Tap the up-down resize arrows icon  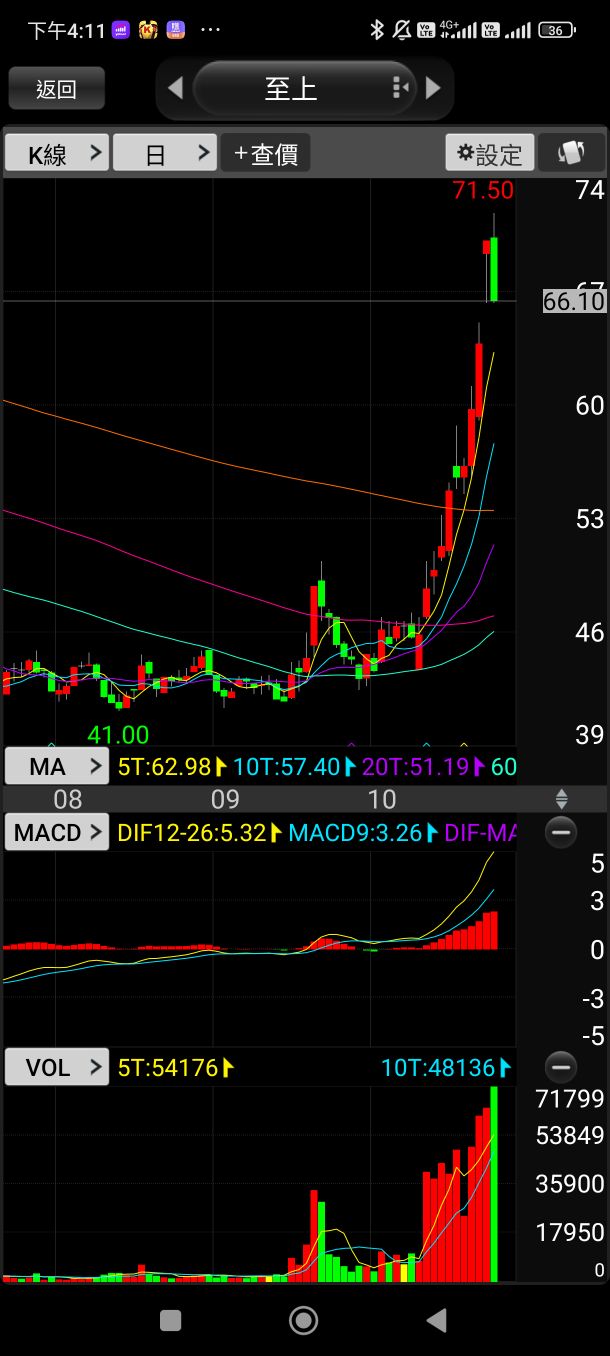(561, 799)
